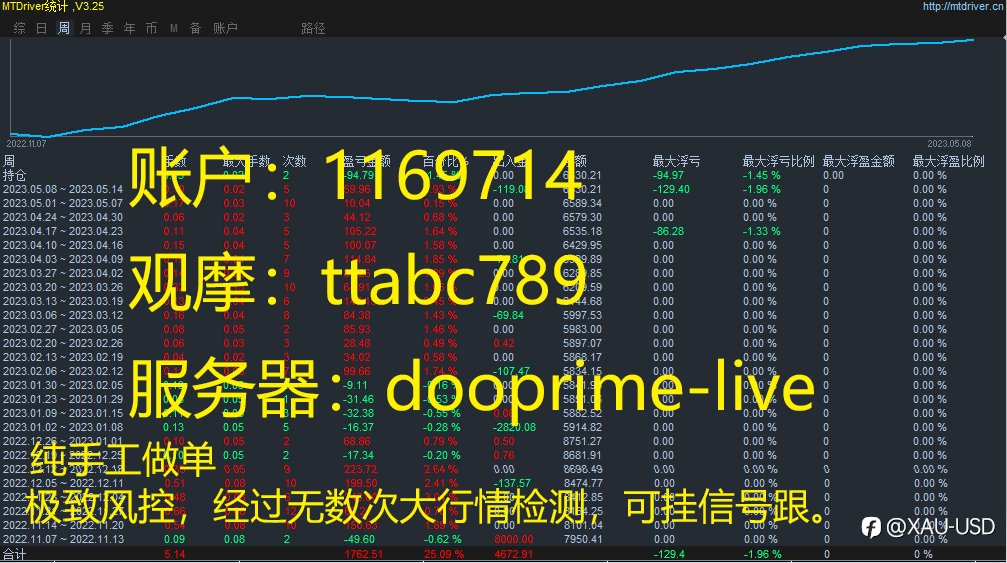Select the 合计 totals row label
Viewport: 1007px width, 563px height.
click(15, 554)
